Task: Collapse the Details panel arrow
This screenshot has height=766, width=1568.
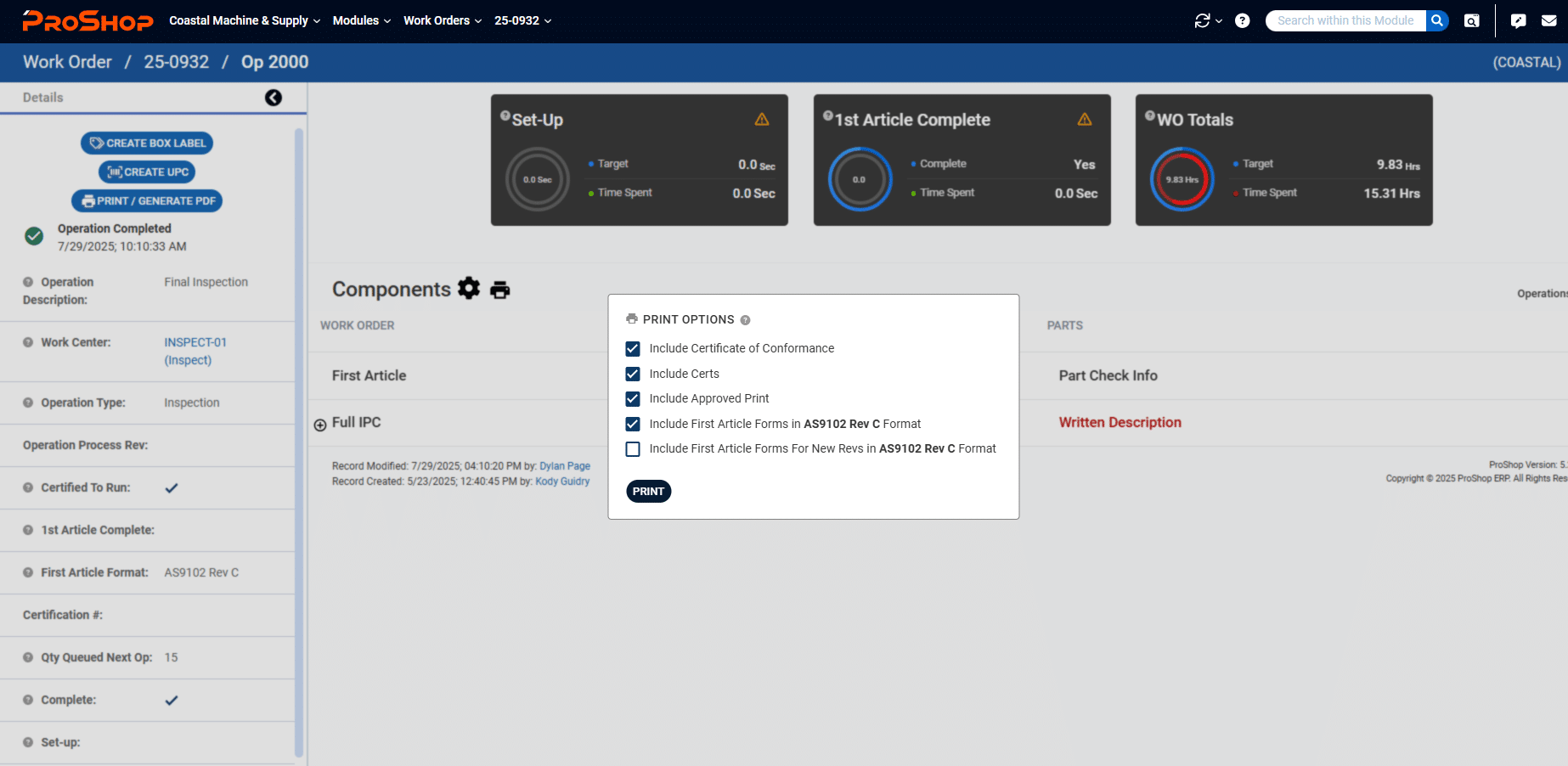Action: (274, 98)
